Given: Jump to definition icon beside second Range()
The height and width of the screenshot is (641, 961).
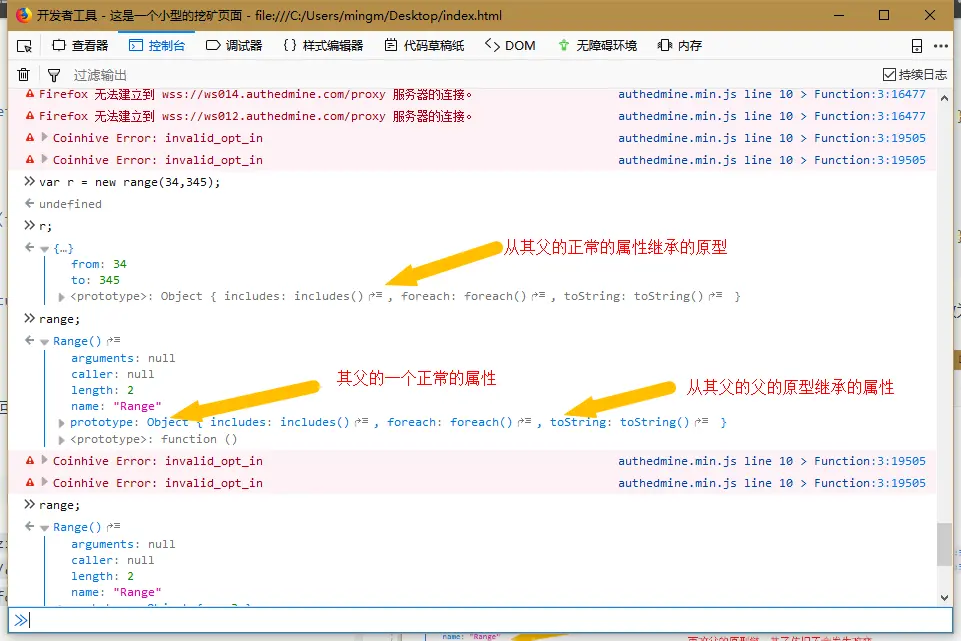Looking at the screenshot, I should [x=113, y=526].
